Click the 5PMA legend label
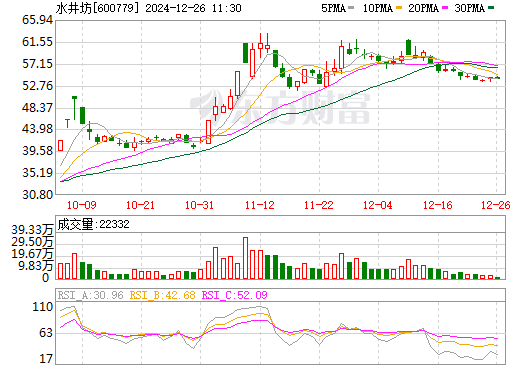This screenshot has height=365, width=520. click(333, 8)
